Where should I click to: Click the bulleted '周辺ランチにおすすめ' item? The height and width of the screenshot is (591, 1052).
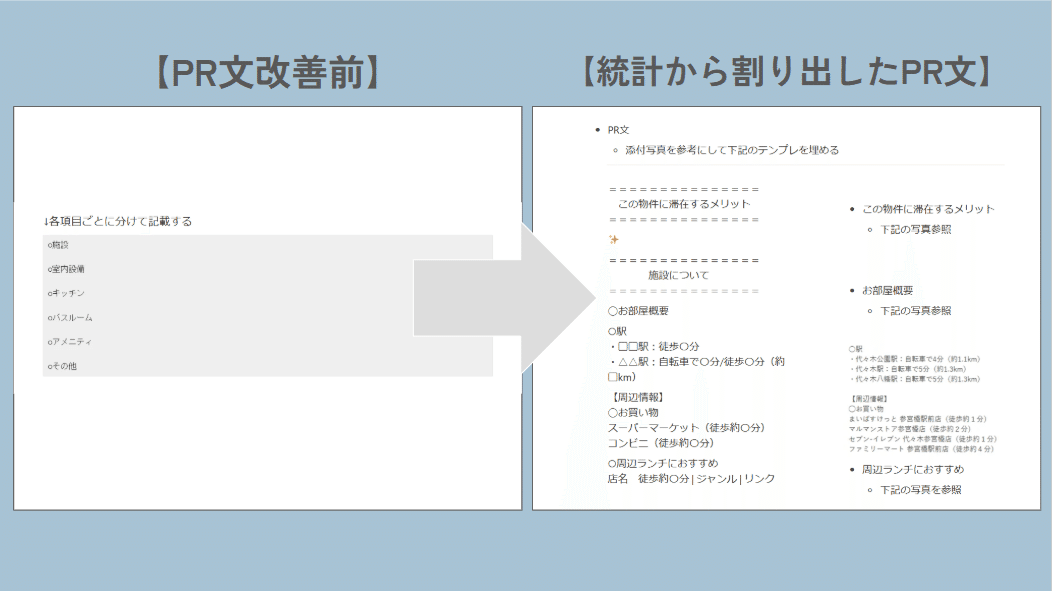pyautogui.click(x=912, y=470)
